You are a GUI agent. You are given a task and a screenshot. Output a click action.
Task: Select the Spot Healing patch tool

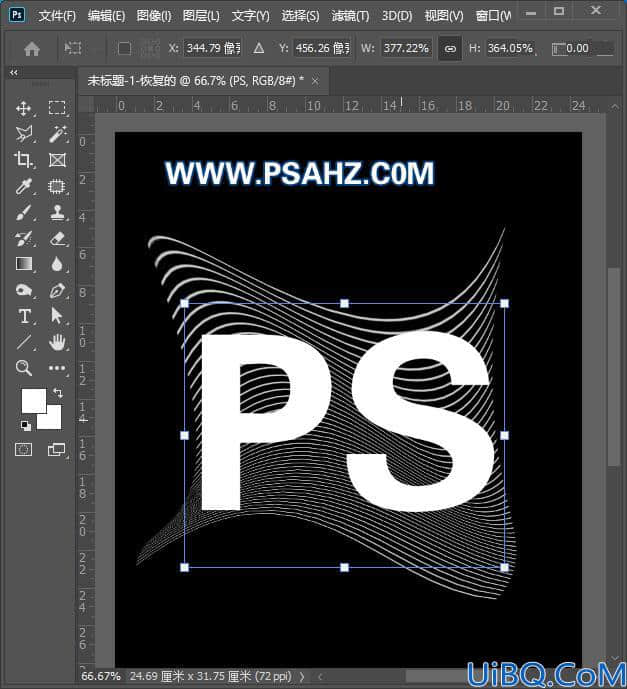pyautogui.click(x=57, y=186)
